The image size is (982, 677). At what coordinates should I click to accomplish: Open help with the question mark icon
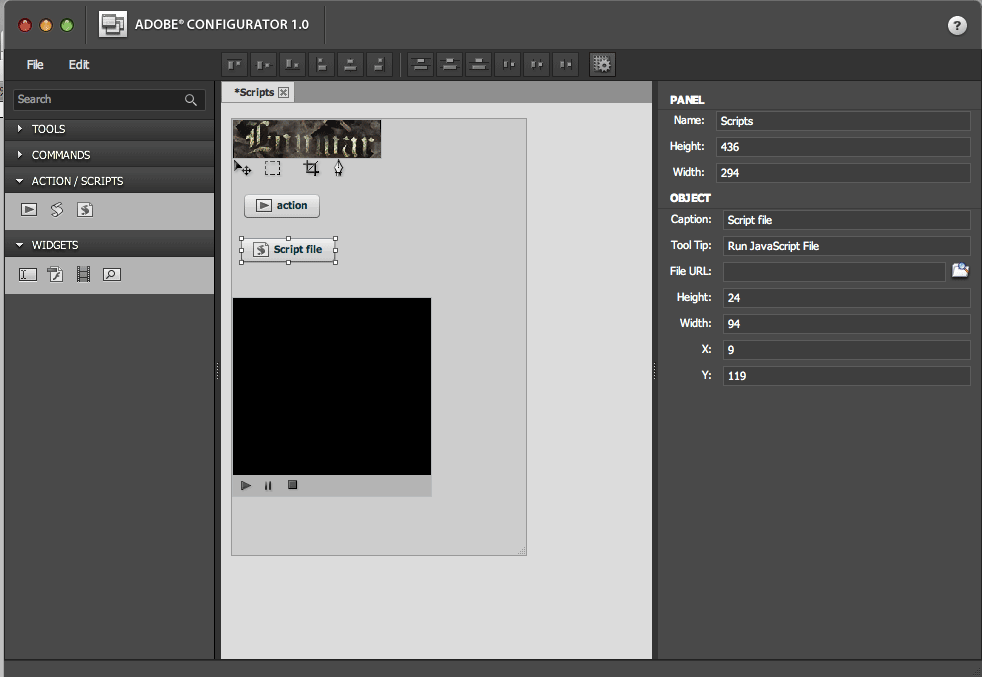(x=957, y=27)
